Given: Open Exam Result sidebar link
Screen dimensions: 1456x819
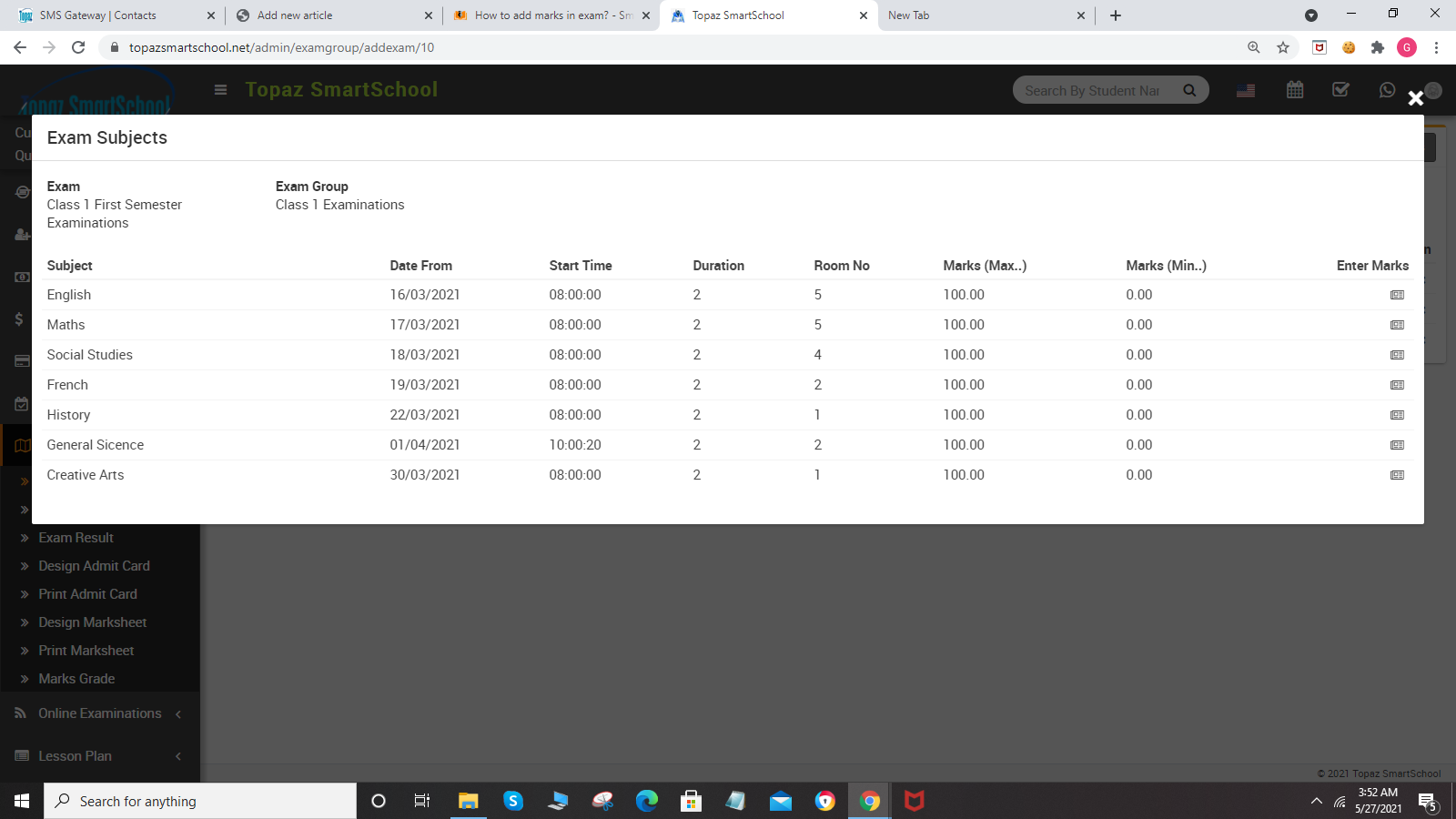Looking at the screenshot, I should (x=76, y=538).
